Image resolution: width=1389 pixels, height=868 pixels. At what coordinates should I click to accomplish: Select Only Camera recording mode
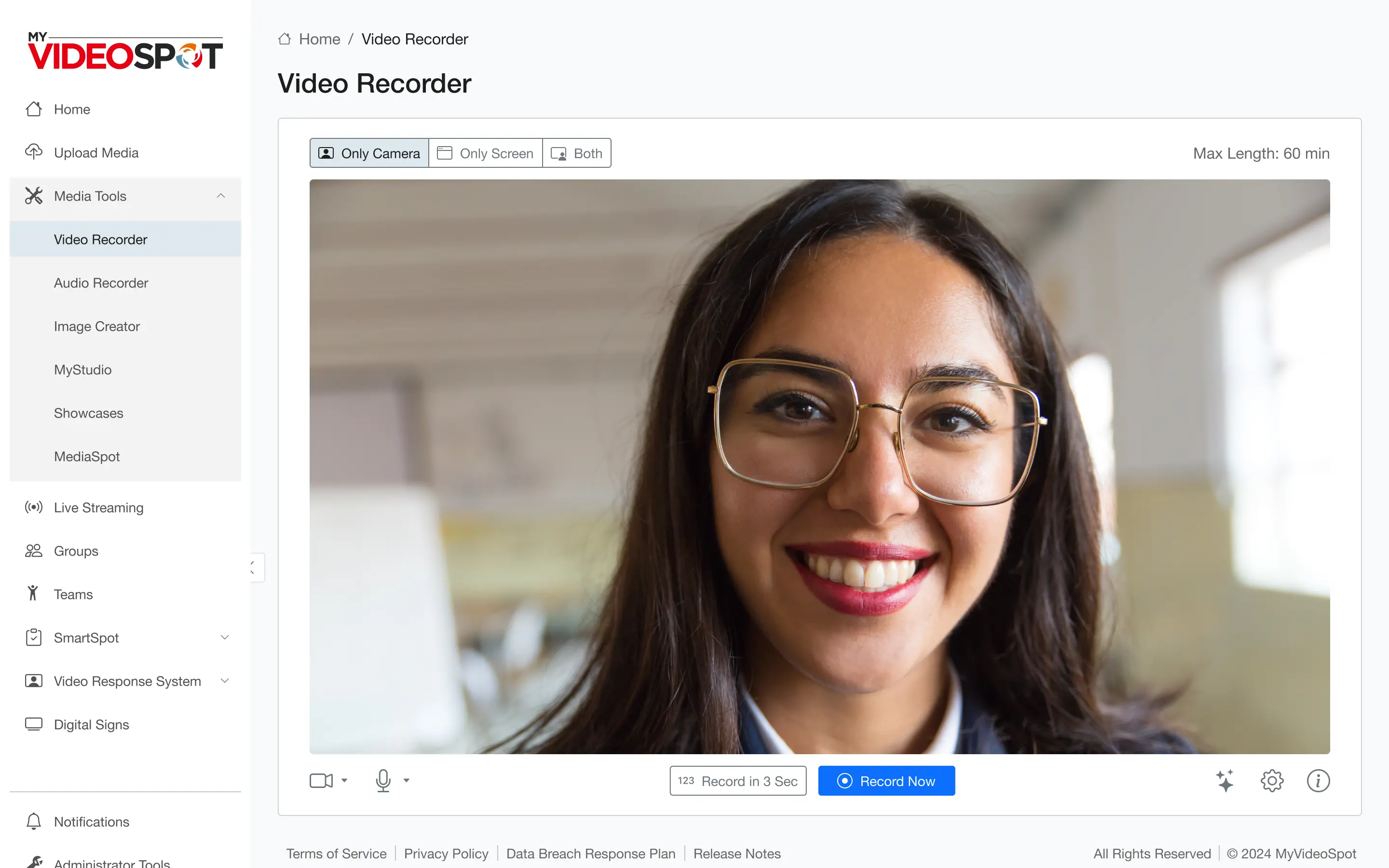pos(369,153)
